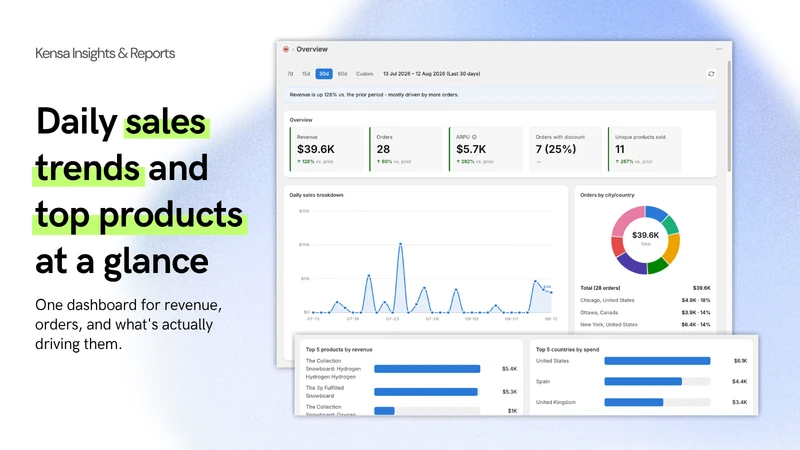Click the Unique products sold card

(645, 149)
